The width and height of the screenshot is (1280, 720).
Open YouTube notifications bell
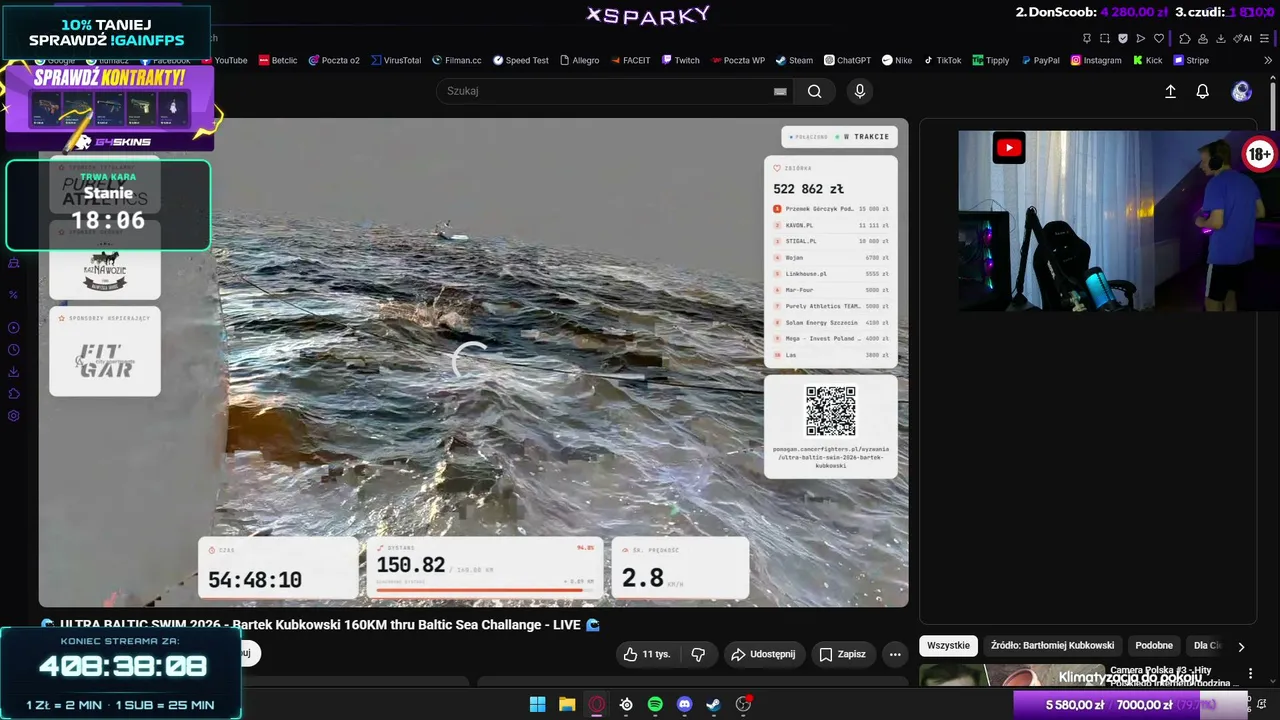pyautogui.click(x=1203, y=91)
